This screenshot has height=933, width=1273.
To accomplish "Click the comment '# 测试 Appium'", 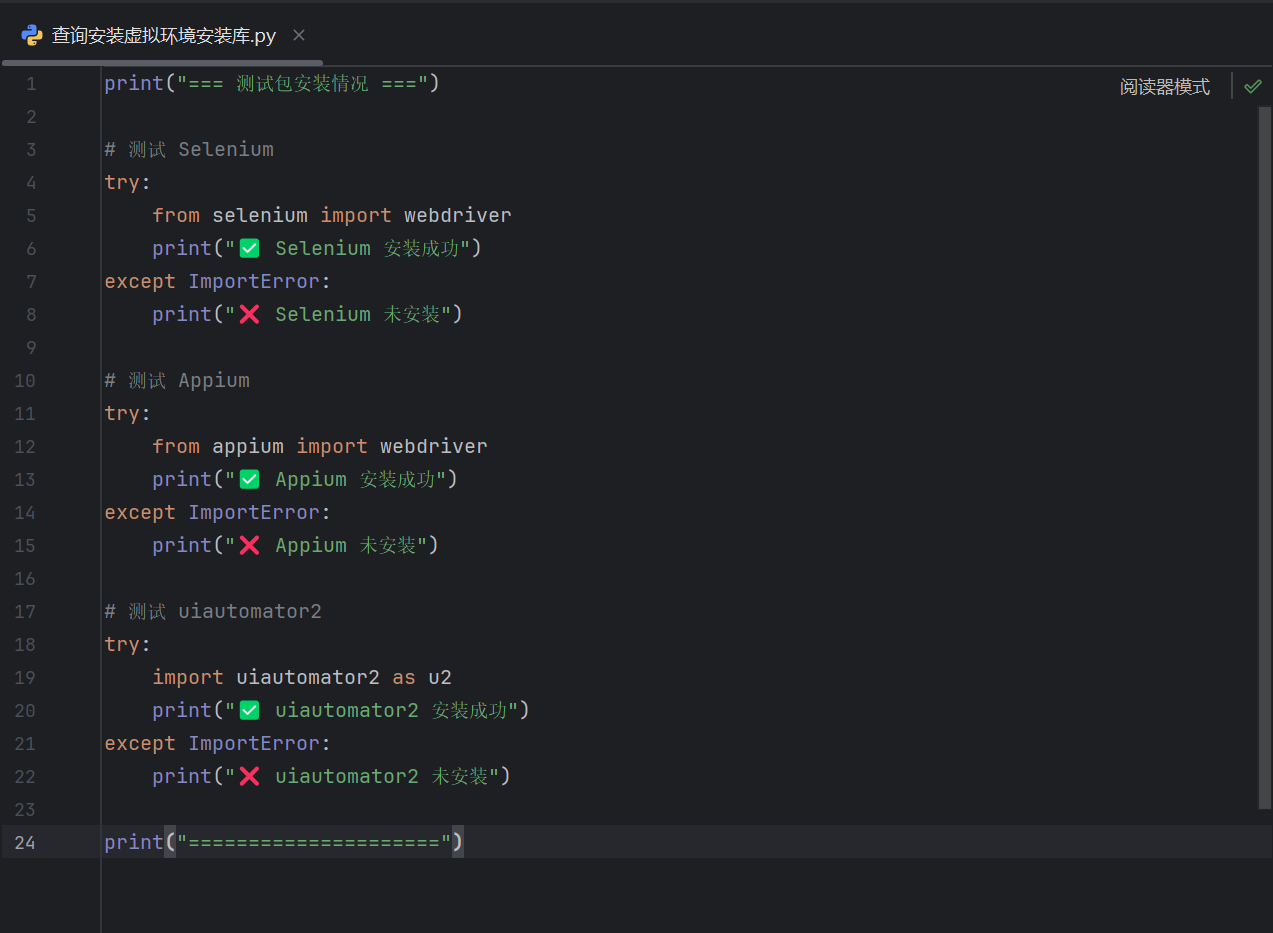I will (x=177, y=381).
